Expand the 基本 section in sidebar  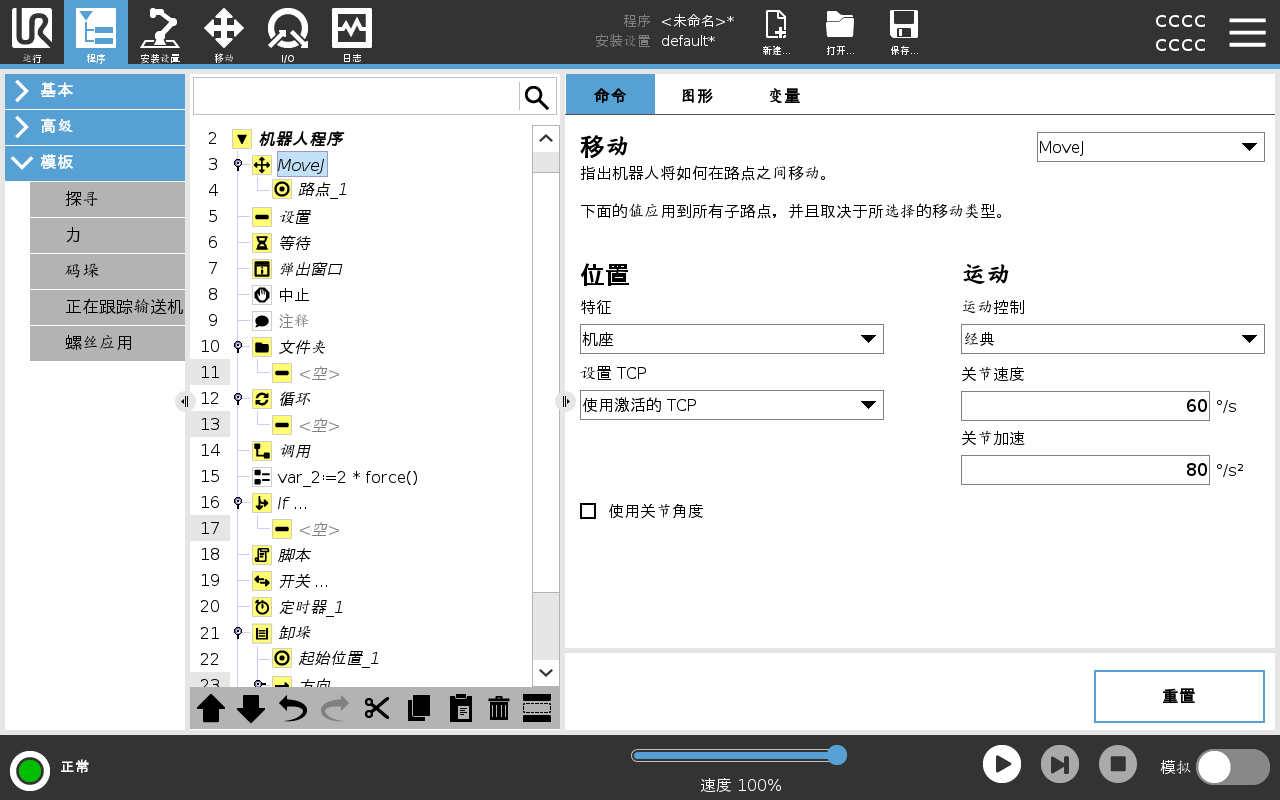click(95, 90)
